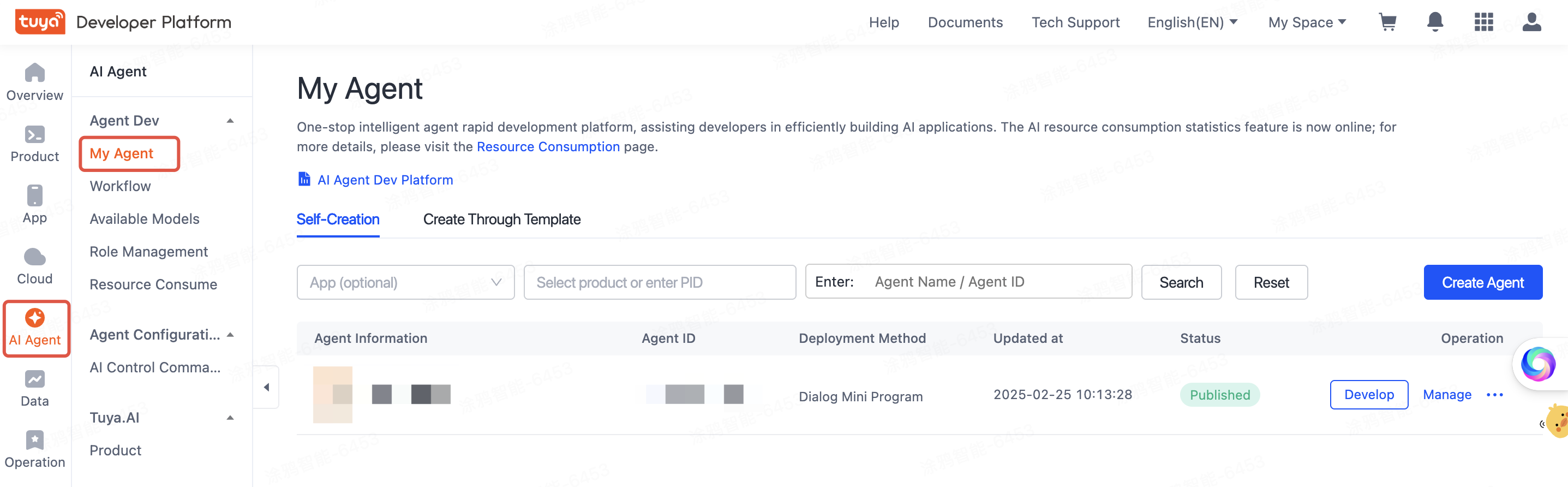Click the document icon beside AI Agent Dev Platform
The width and height of the screenshot is (1568, 487).
pos(304,179)
